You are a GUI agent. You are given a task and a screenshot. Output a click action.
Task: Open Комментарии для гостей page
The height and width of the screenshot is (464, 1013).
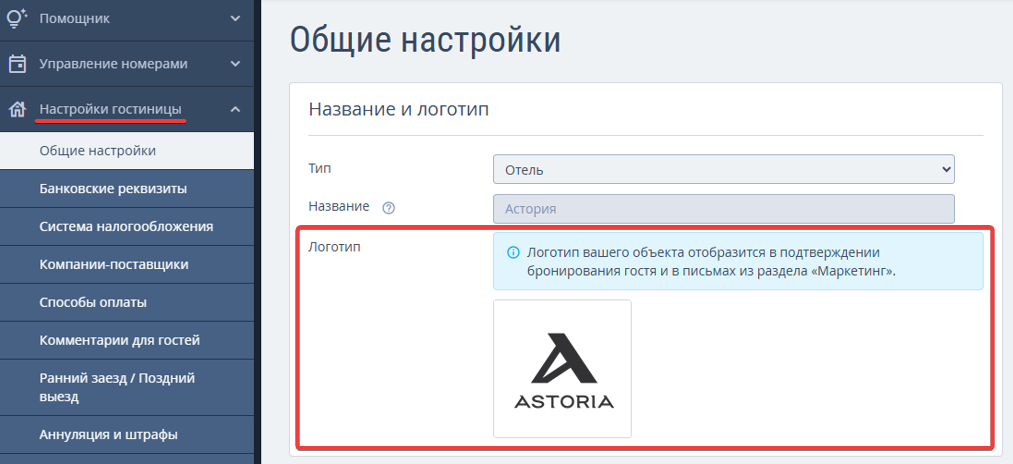pos(127,340)
